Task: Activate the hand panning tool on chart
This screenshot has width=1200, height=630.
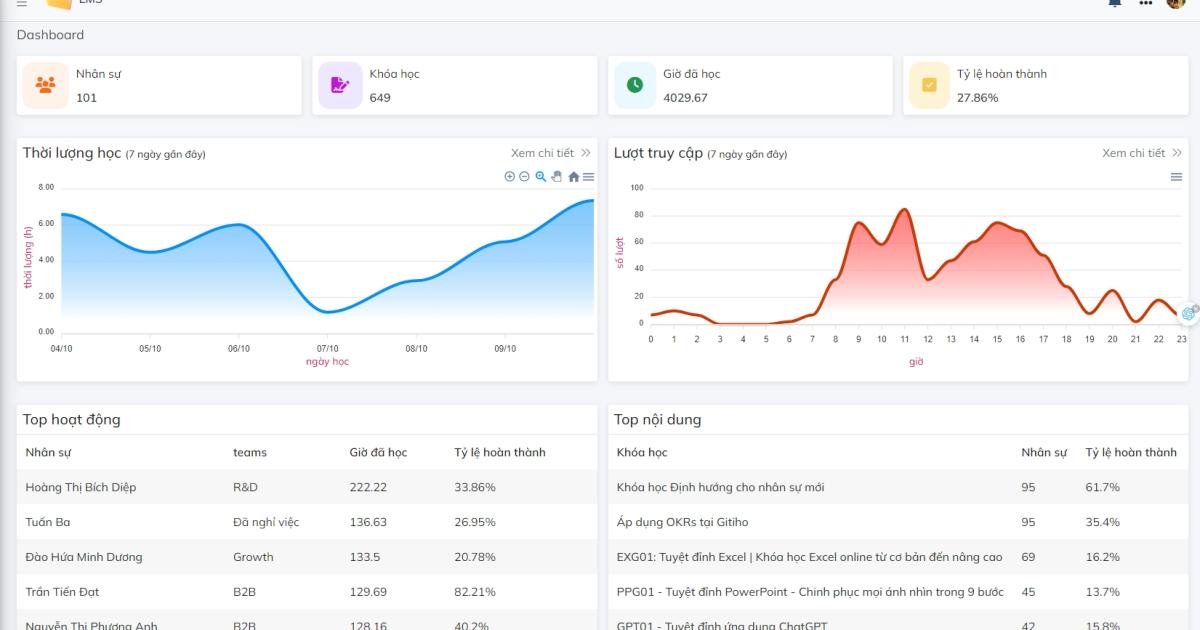Action: coord(557,177)
